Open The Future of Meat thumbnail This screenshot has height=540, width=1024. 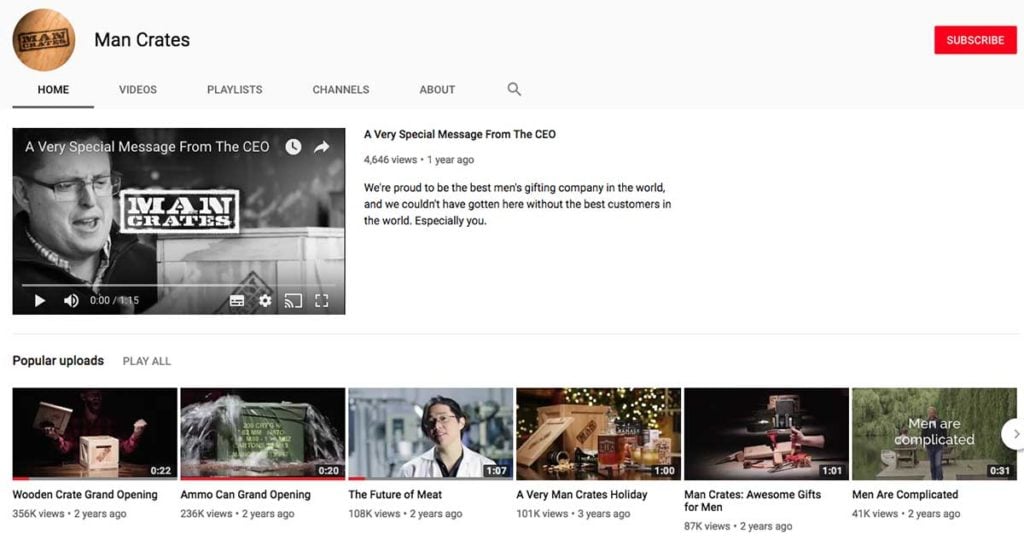point(430,434)
